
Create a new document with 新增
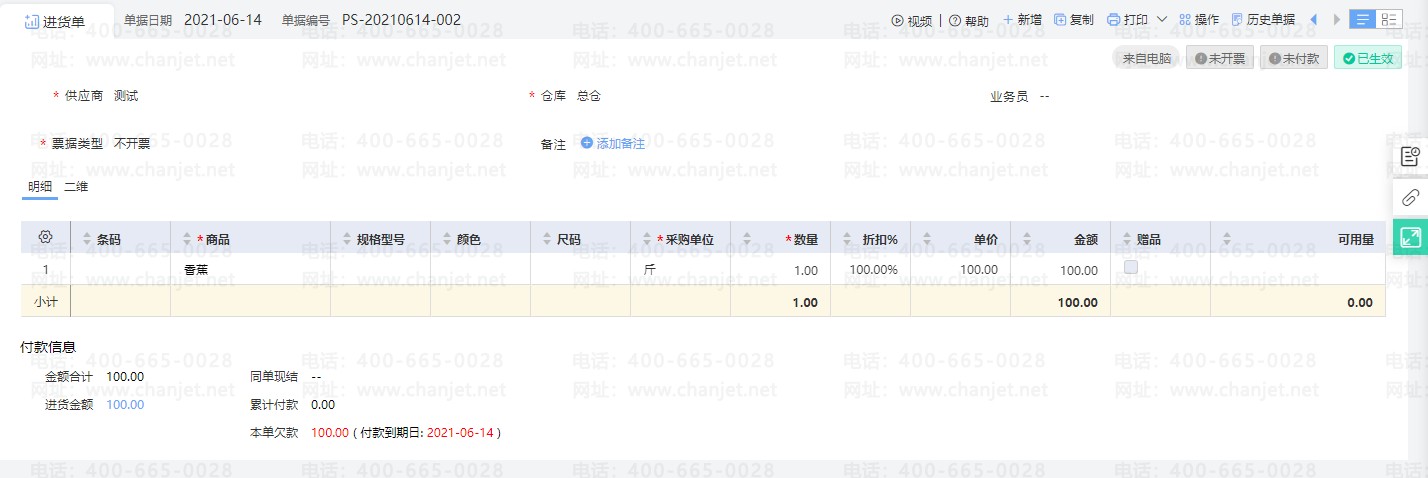[1021, 20]
